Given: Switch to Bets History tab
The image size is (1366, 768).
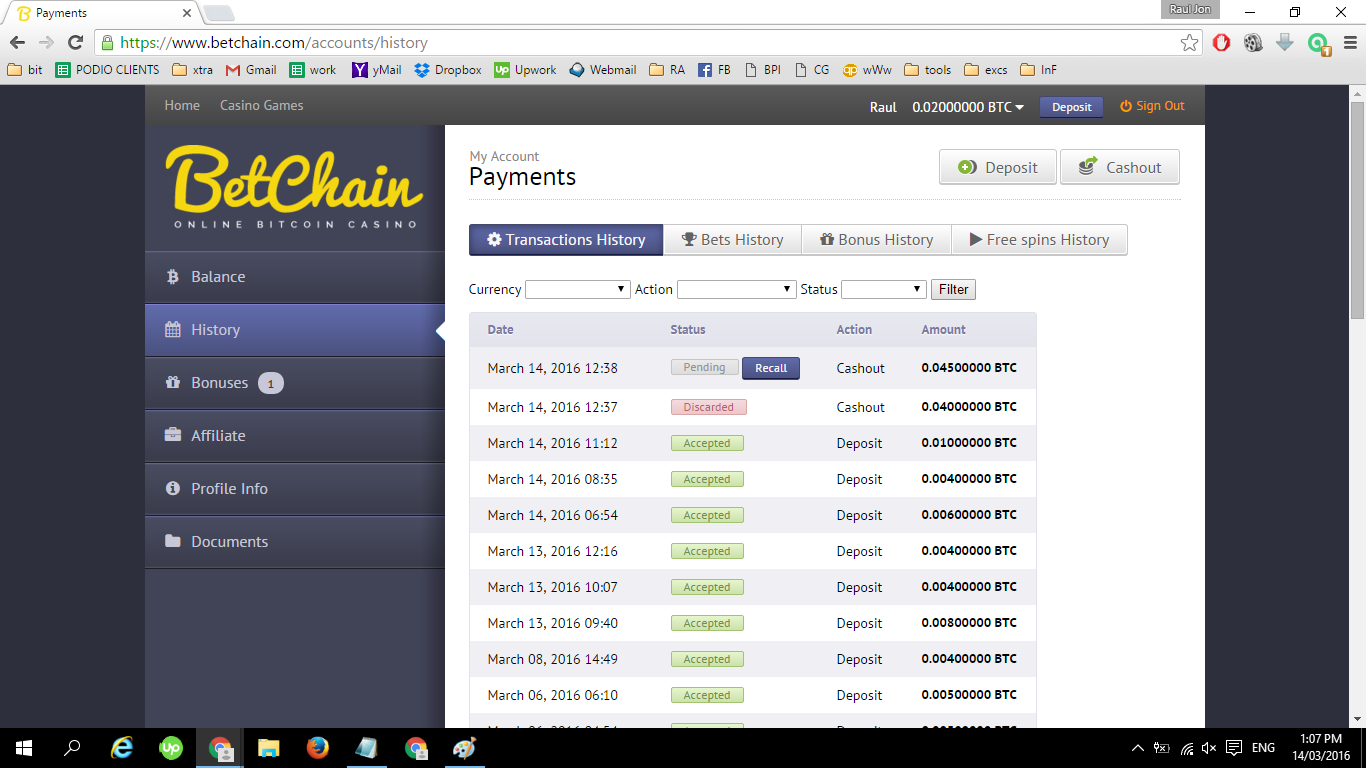Looking at the screenshot, I should coord(733,240).
